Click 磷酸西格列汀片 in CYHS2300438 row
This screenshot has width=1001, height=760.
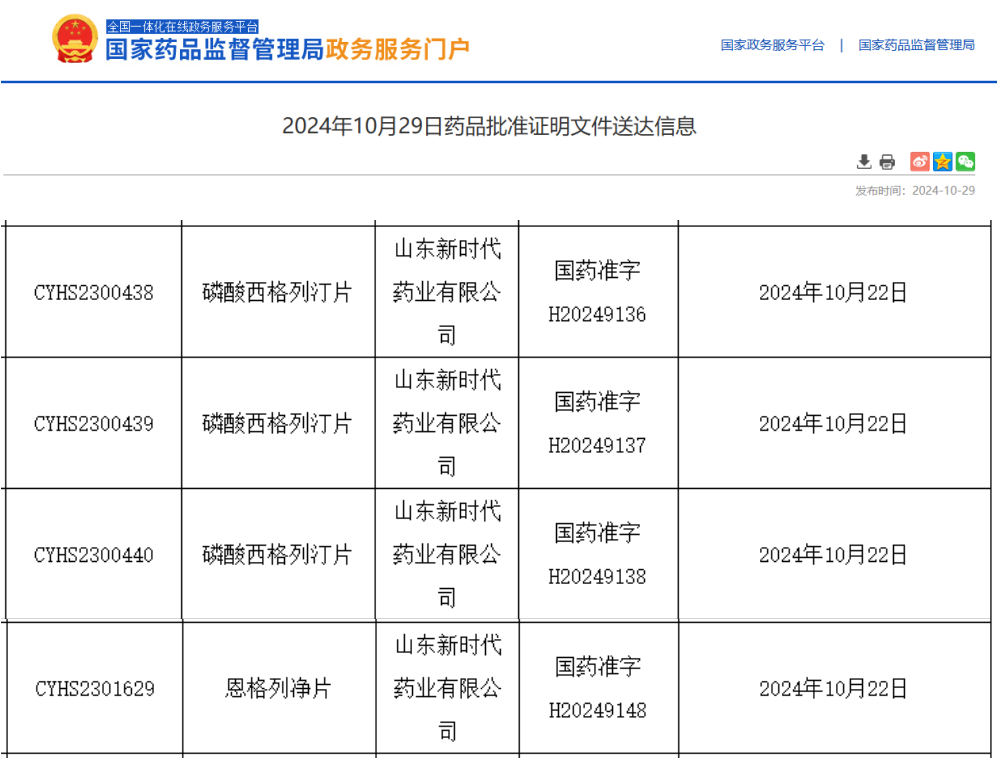pos(278,293)
